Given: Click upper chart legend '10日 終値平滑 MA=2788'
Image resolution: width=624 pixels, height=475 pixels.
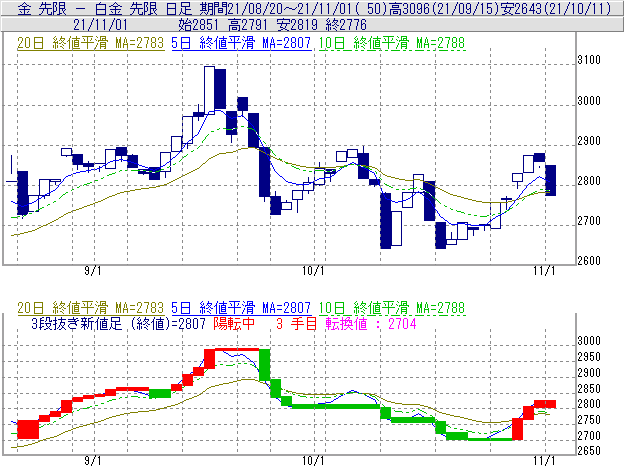Looking at the screenshot, I should [x=392, y=43].
